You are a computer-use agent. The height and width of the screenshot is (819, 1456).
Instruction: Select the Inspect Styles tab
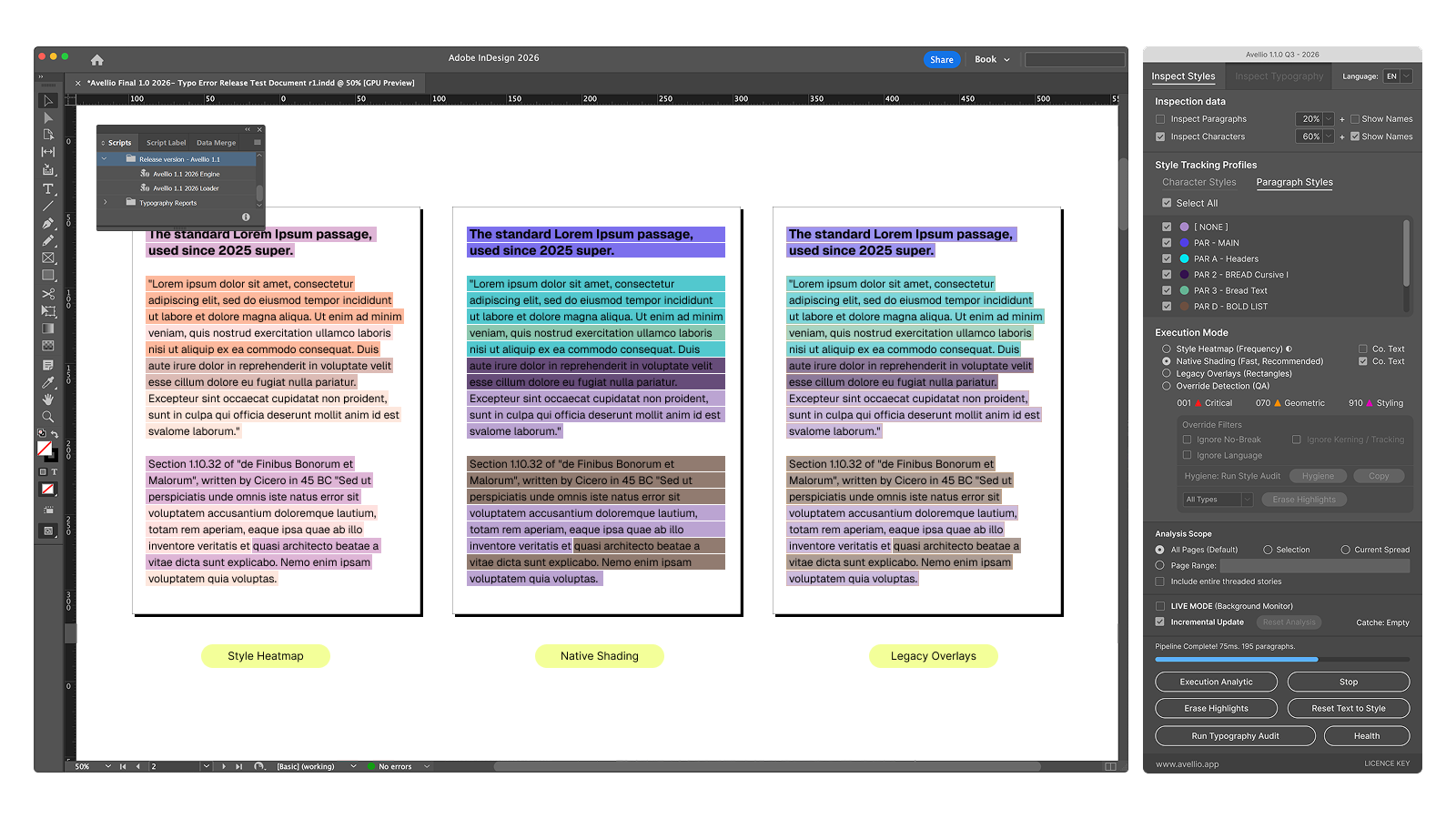pyautogui.click(x=1183, y=76)
